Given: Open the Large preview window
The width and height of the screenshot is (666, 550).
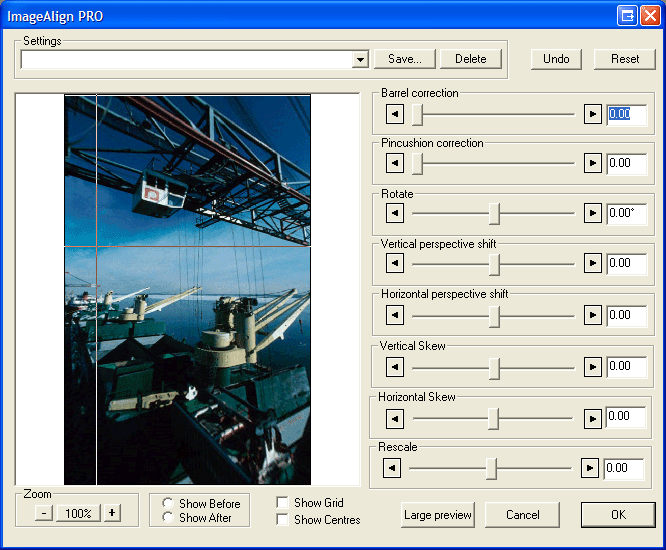Looking at the screenshot, I should [438, 515].
